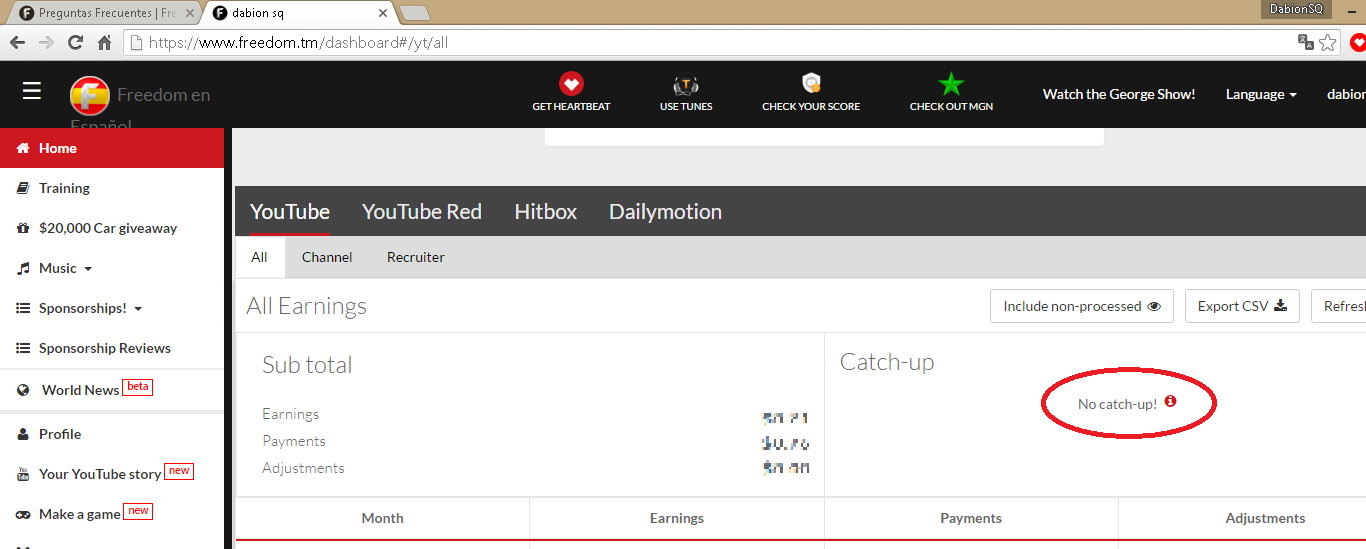The width and height of the screenshot is (1366, 549).
Task: Open Check Out MGN green star
Action: (951, 84)
